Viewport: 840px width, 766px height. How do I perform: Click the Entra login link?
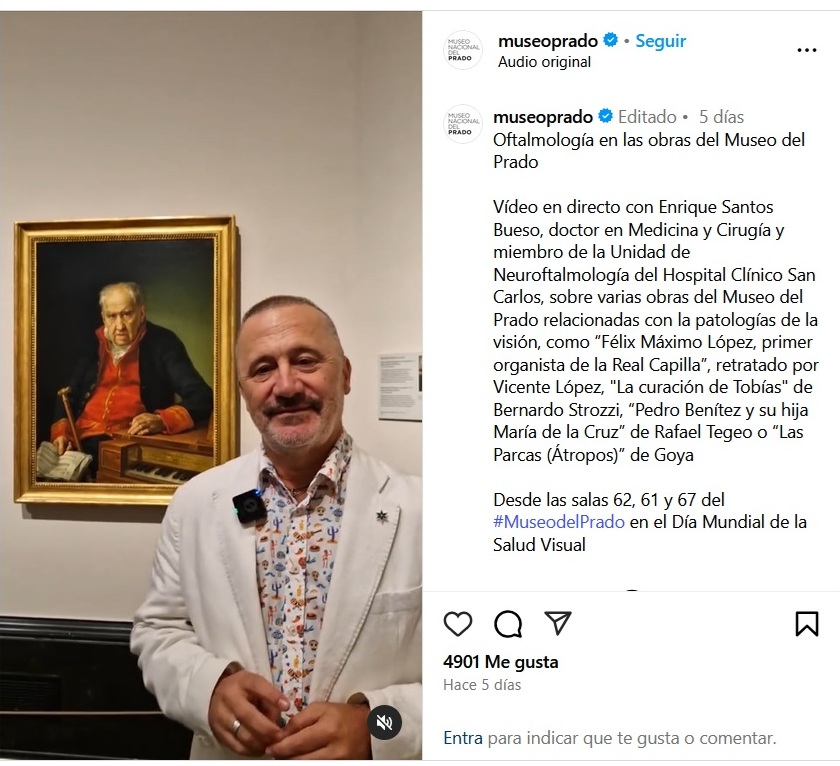pyautogui.click(x=463, y=738)
